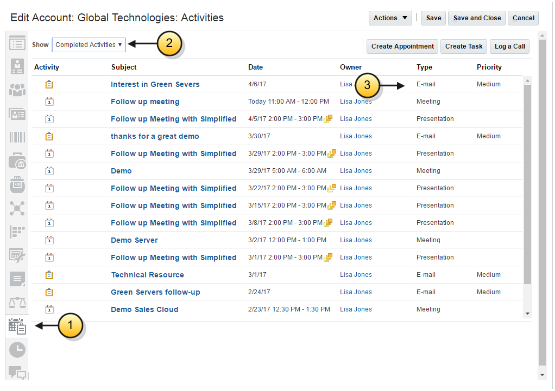Open the Profile sidebar icon with person badge
Image resolution: width=555 pixels, height=391 pixels.
coord(17,66)
